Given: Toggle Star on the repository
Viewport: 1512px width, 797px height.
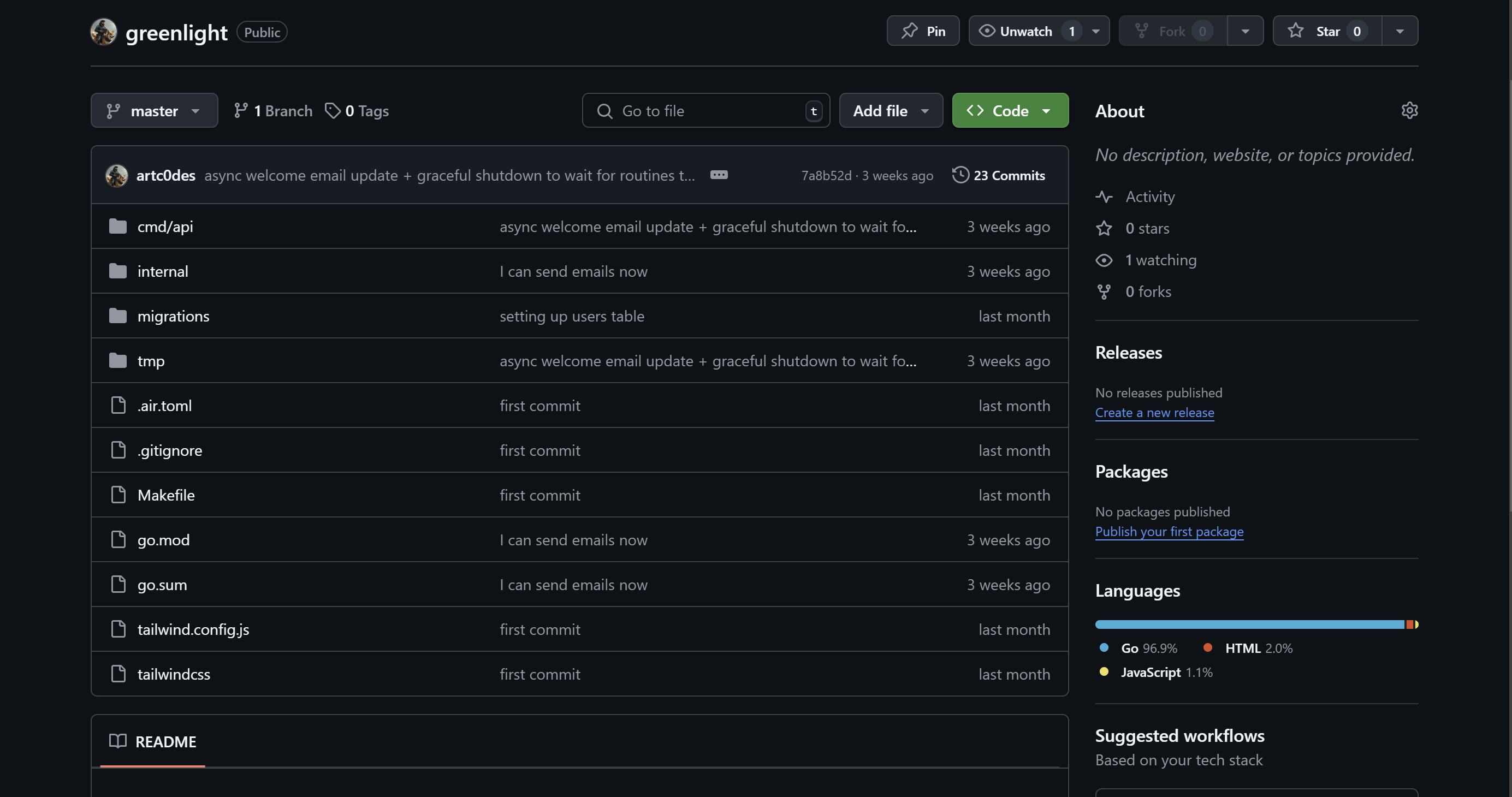Looking at the screenshot, I should pyautogui.click(x=1326, y=31).
